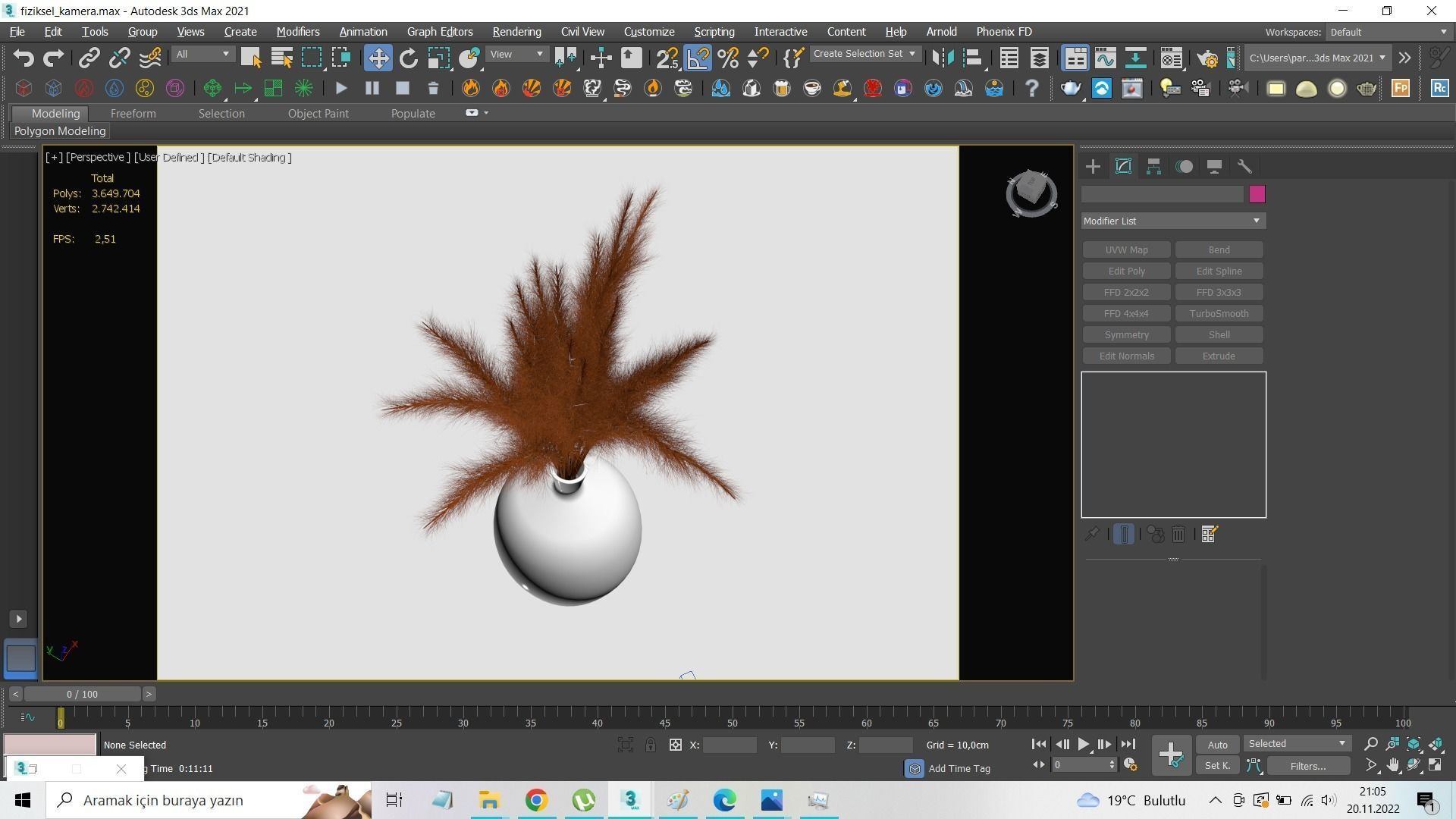Open Chrome from the Windows taskbar

pos(536,800)
